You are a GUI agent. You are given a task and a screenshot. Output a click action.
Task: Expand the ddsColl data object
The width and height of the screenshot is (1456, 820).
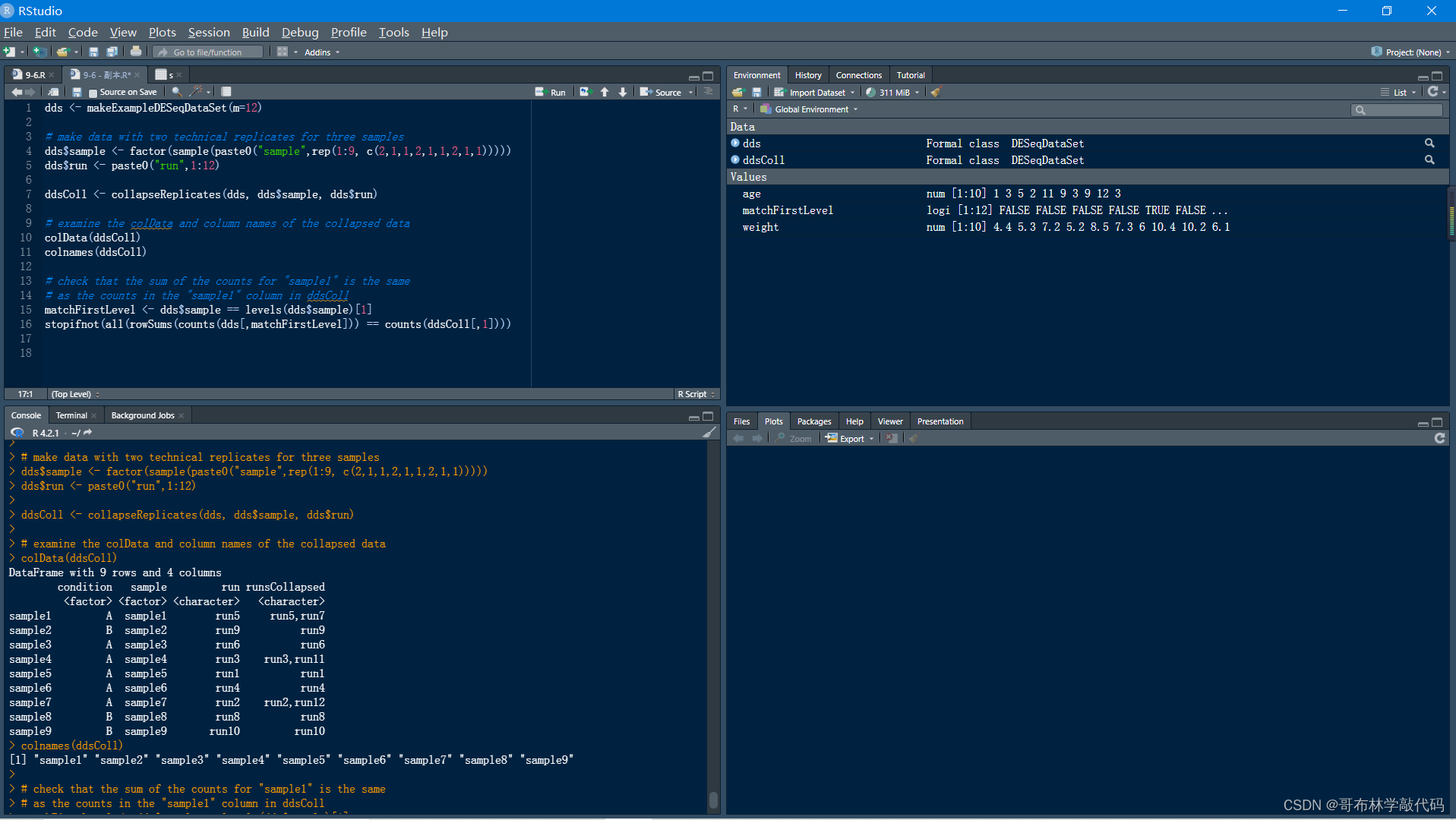pyautogui.click(x=735, y=159)
